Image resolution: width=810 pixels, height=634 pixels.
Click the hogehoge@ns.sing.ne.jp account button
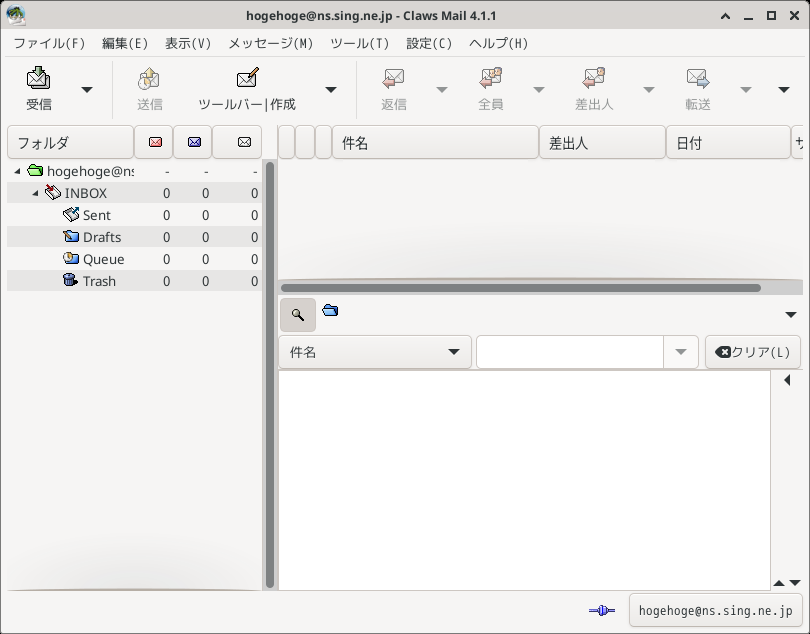[715, 611]
